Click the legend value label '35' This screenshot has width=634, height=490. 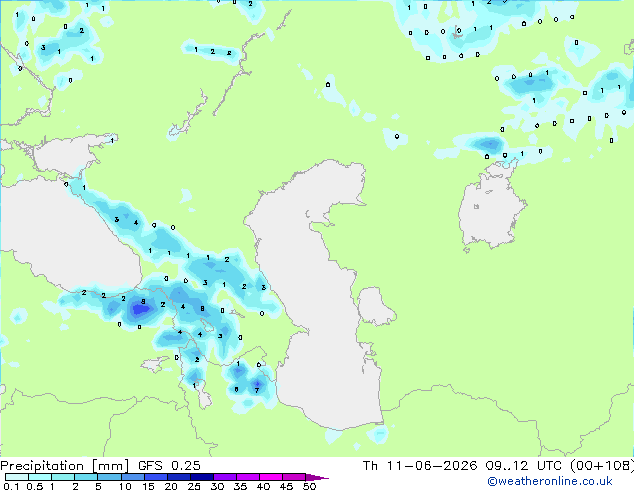240,486
